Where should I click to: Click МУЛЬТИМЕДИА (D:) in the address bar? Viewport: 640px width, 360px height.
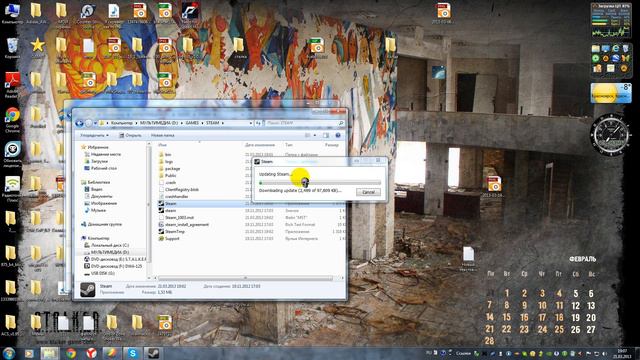tap(159, 123)
